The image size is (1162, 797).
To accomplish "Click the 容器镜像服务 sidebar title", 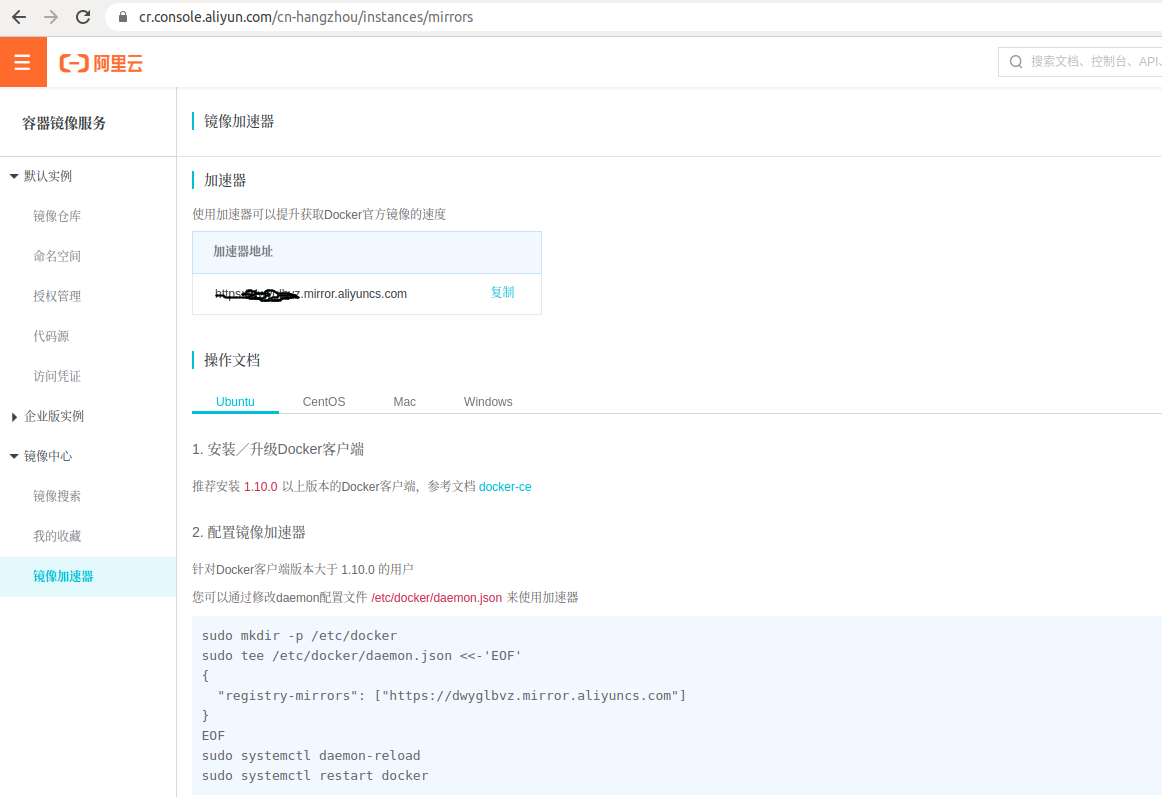I will 64,123.
